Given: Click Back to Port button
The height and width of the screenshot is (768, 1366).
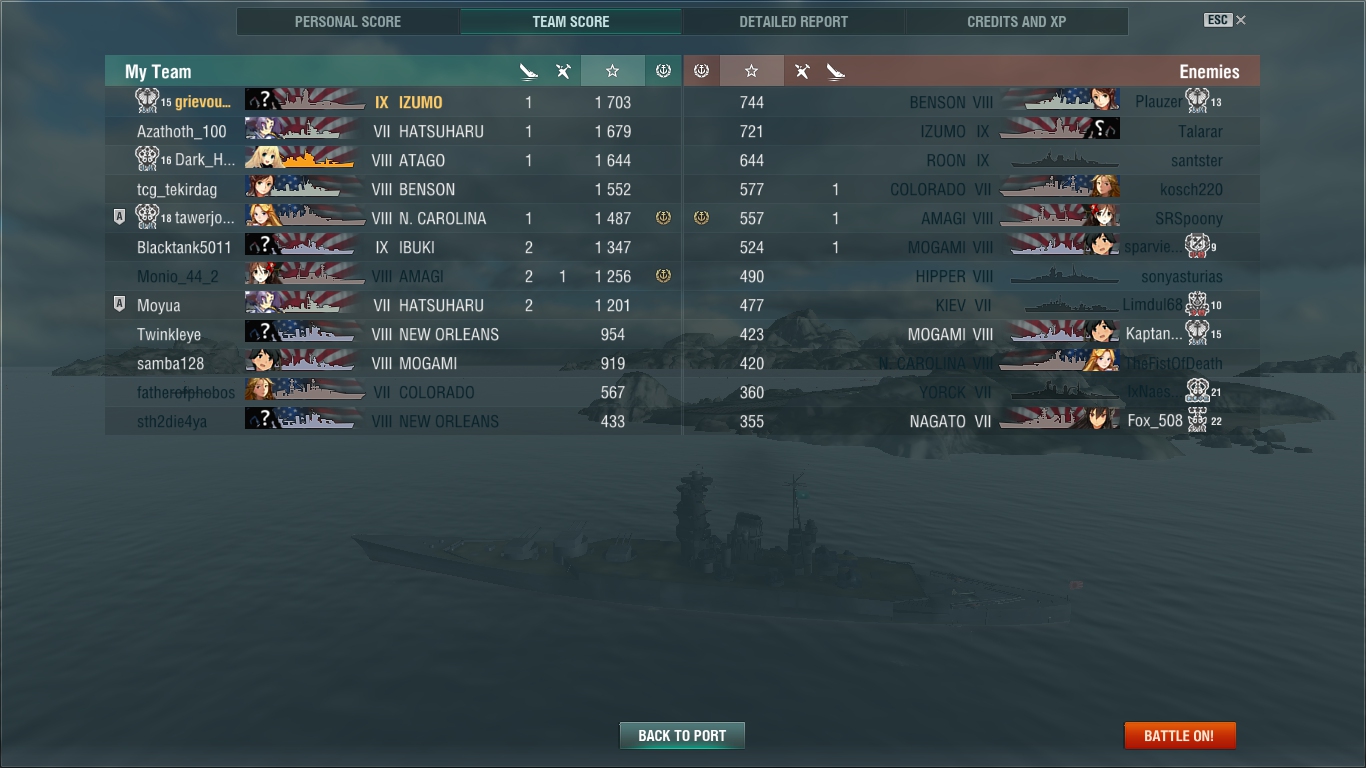Looking at the screenshot, I should 682,735.
